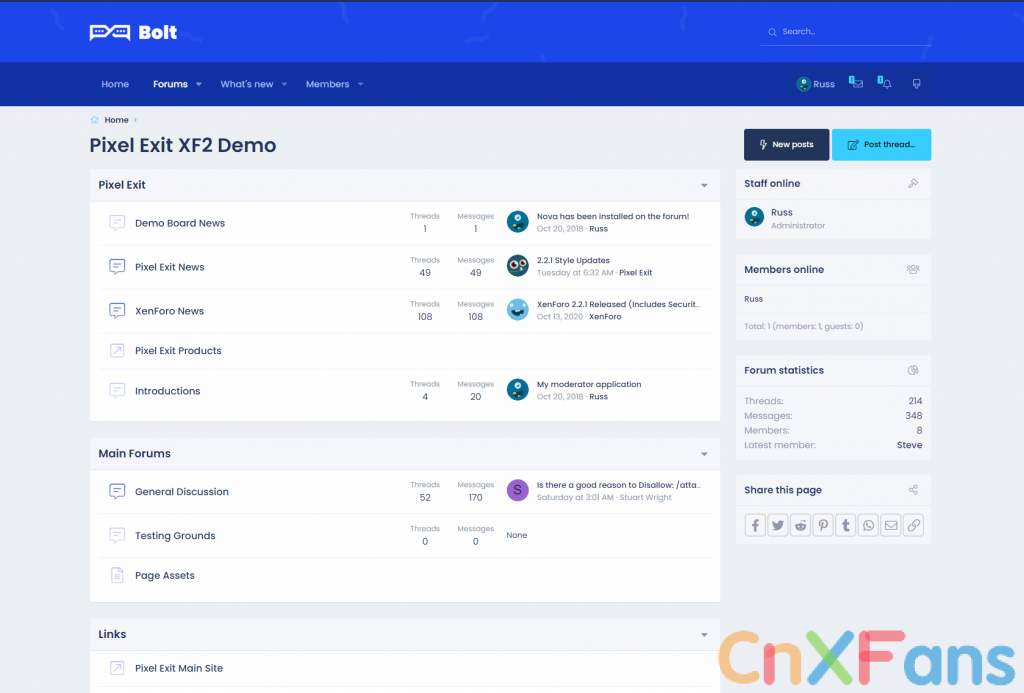Click the Bolt logo
The image size is (1024, 693).
pos(133,32)
